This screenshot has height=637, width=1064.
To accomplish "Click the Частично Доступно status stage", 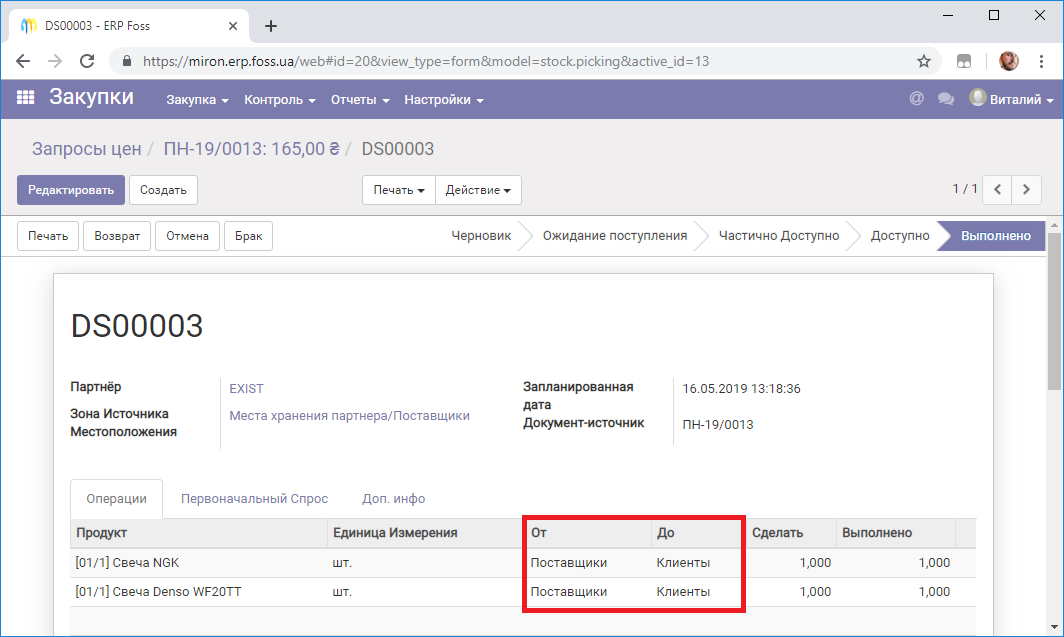I will coord(779,236).
